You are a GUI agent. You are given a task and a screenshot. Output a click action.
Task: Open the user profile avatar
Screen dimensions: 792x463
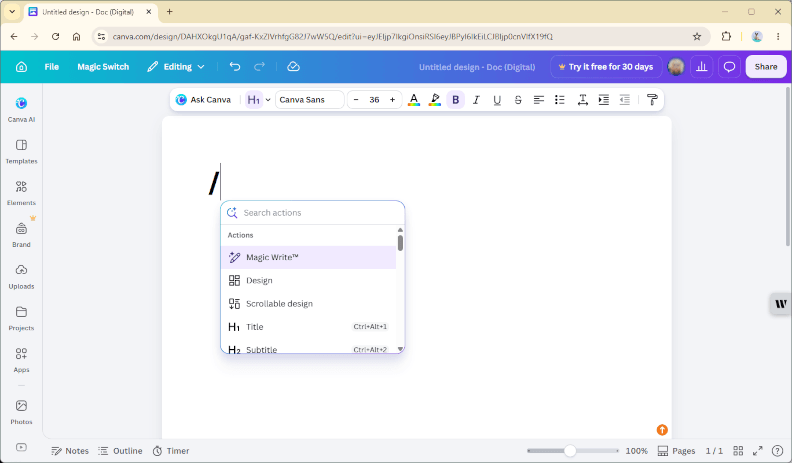pyautogui.click(x=676, y=67)
